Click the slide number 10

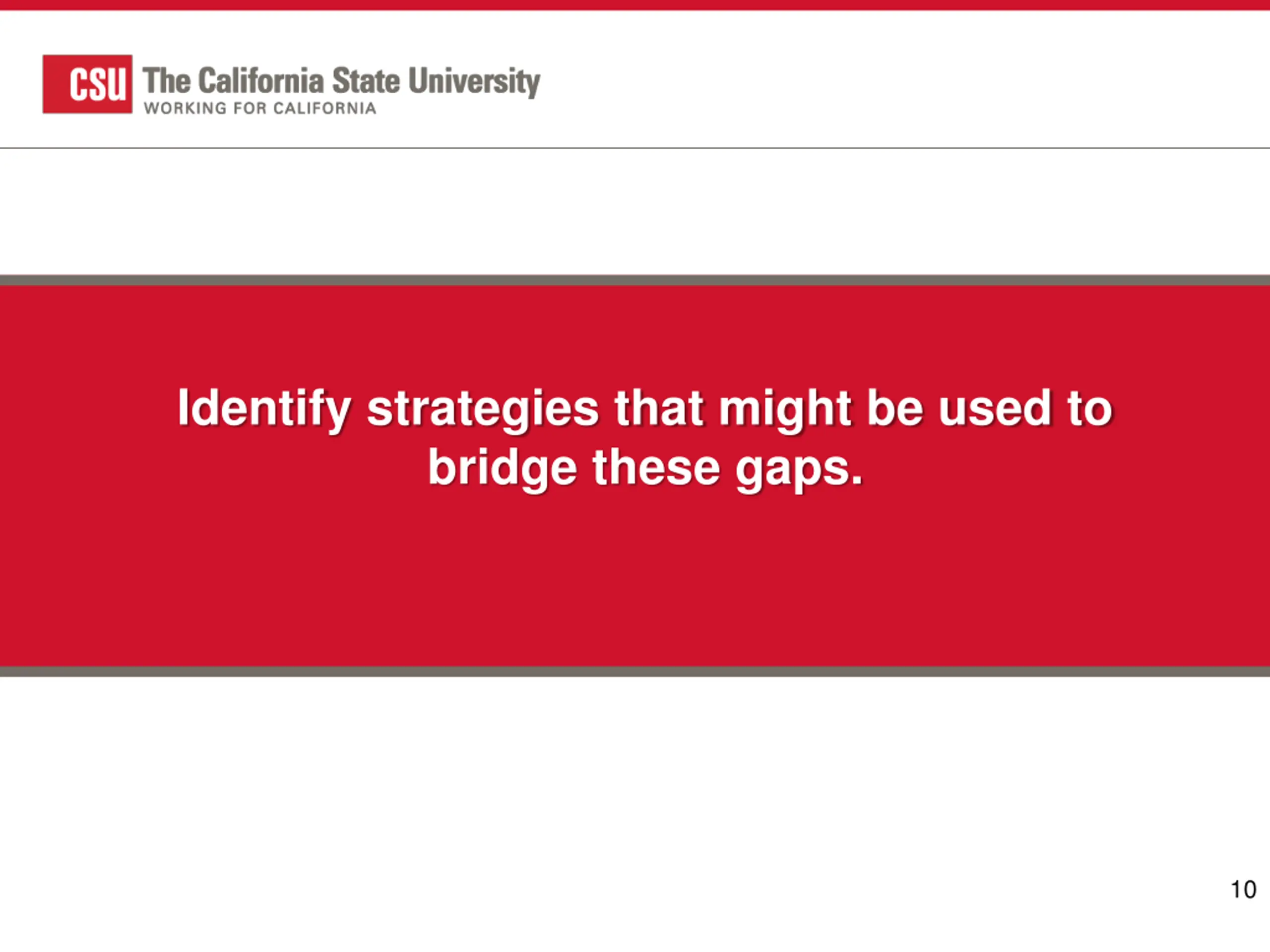[x=1243, y=890]
